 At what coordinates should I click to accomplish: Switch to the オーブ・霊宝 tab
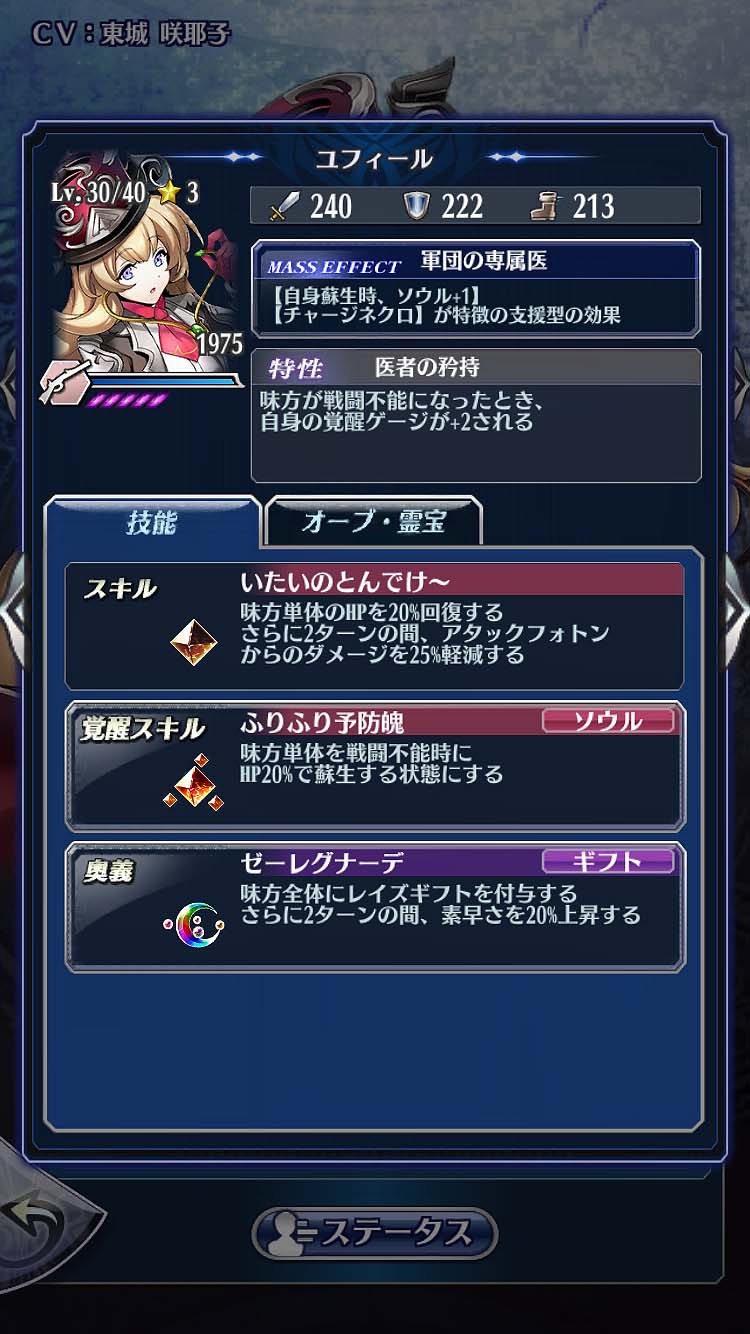373,521
